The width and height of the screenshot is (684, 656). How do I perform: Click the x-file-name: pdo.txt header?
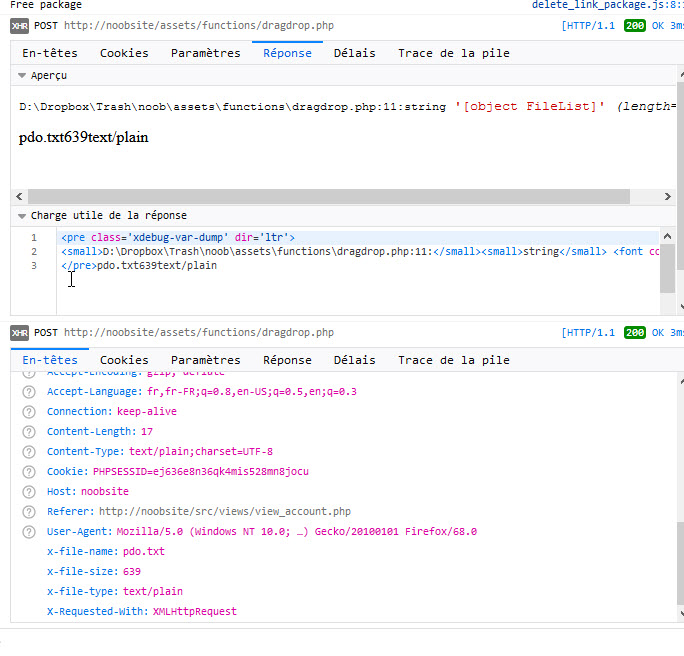coord(106,552)
